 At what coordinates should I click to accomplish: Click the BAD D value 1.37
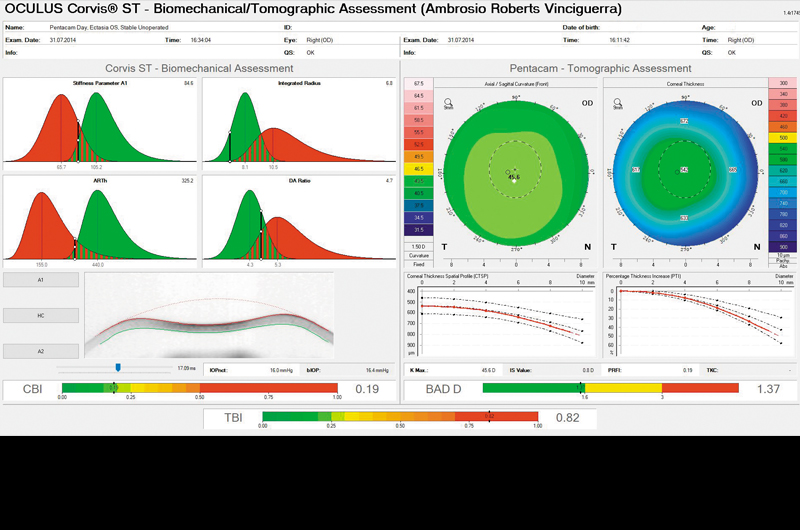768,389
